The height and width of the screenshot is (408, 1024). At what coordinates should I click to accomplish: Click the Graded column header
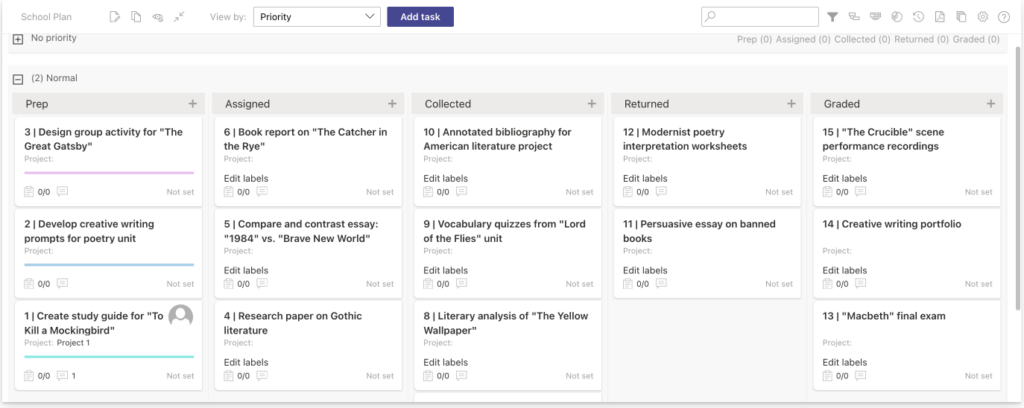[x=907, y=103]
